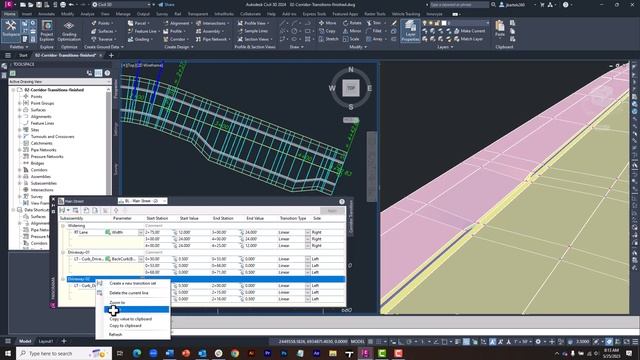Select the Mirror tool in Modify panel
Viewport: 640px width, 360px height.
[x=352, y=31]
